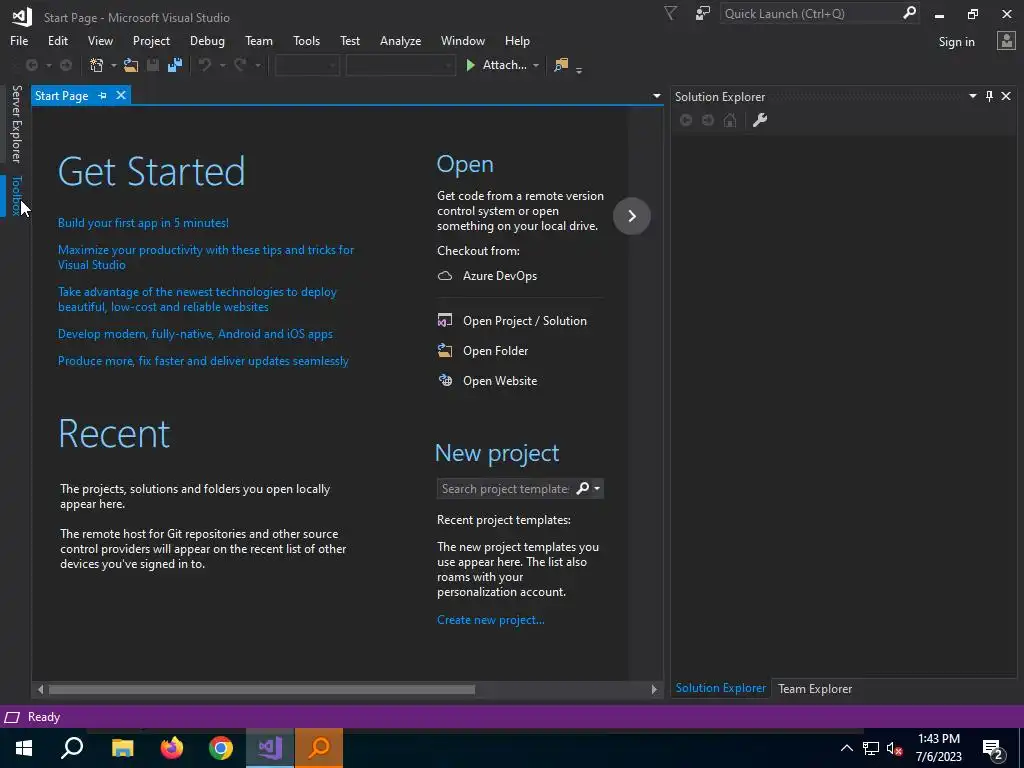
Task: Click the New Project toolbar icon
Action: pyautogui.click(x=97, y=65)
